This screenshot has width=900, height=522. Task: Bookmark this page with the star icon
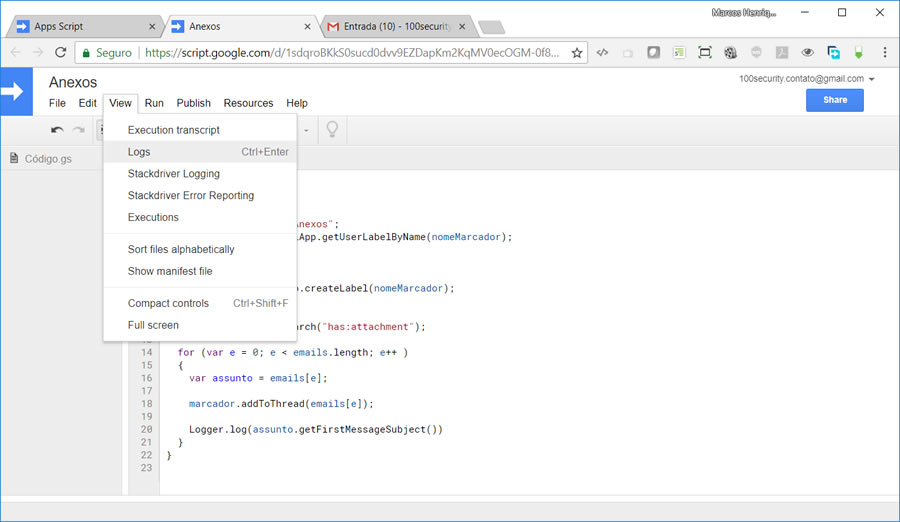click(577, 53)
